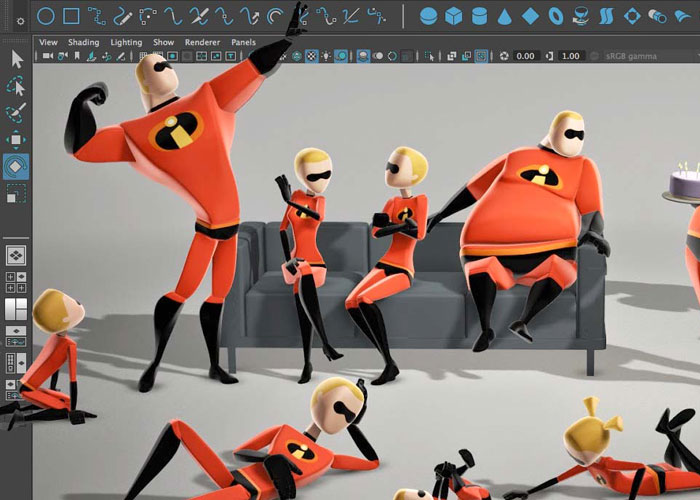Screen dimensions: 700x500
Task: Pick the Three Point Circular Arc tool
Action: [148, 16]
